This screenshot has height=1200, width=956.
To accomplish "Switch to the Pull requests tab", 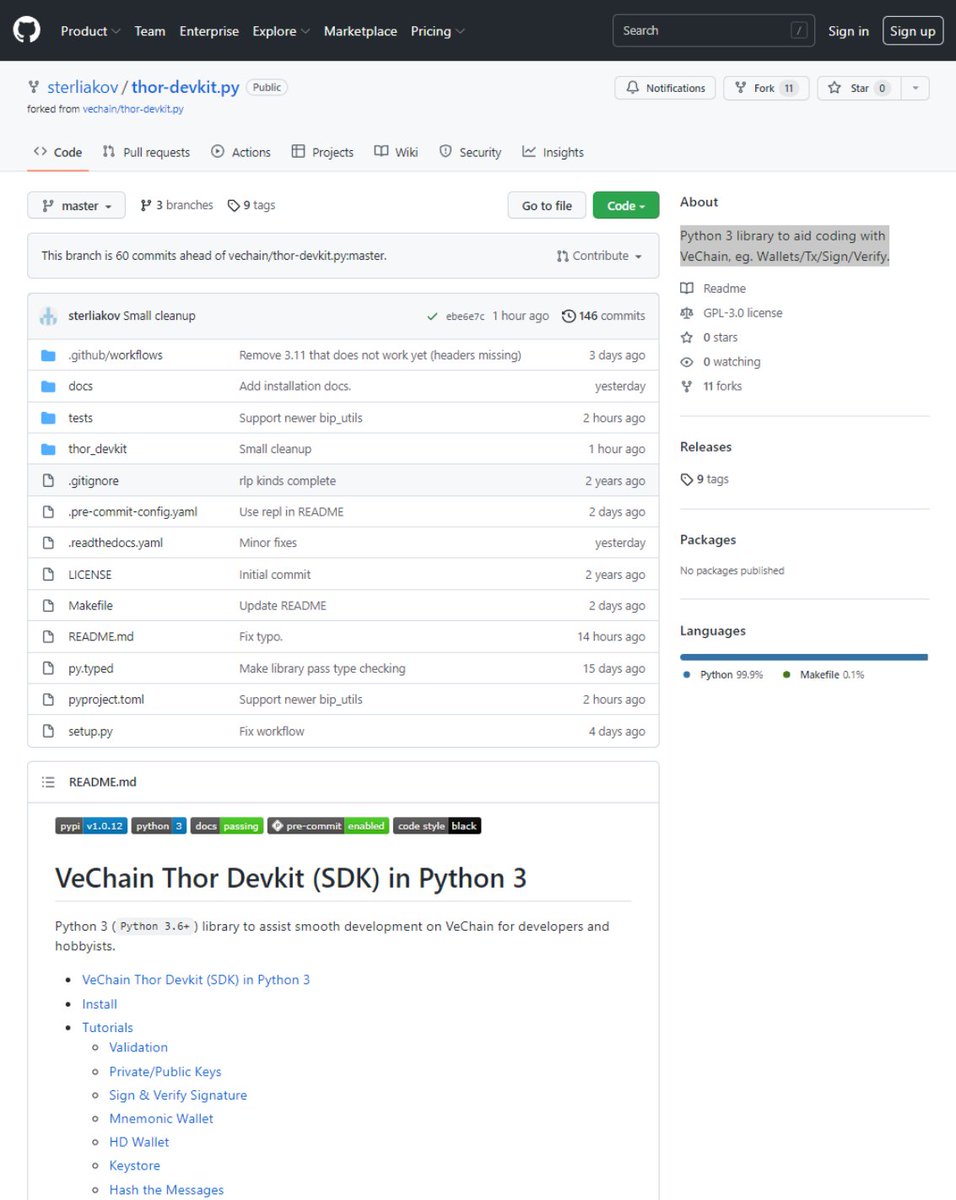I will point(146,152).
